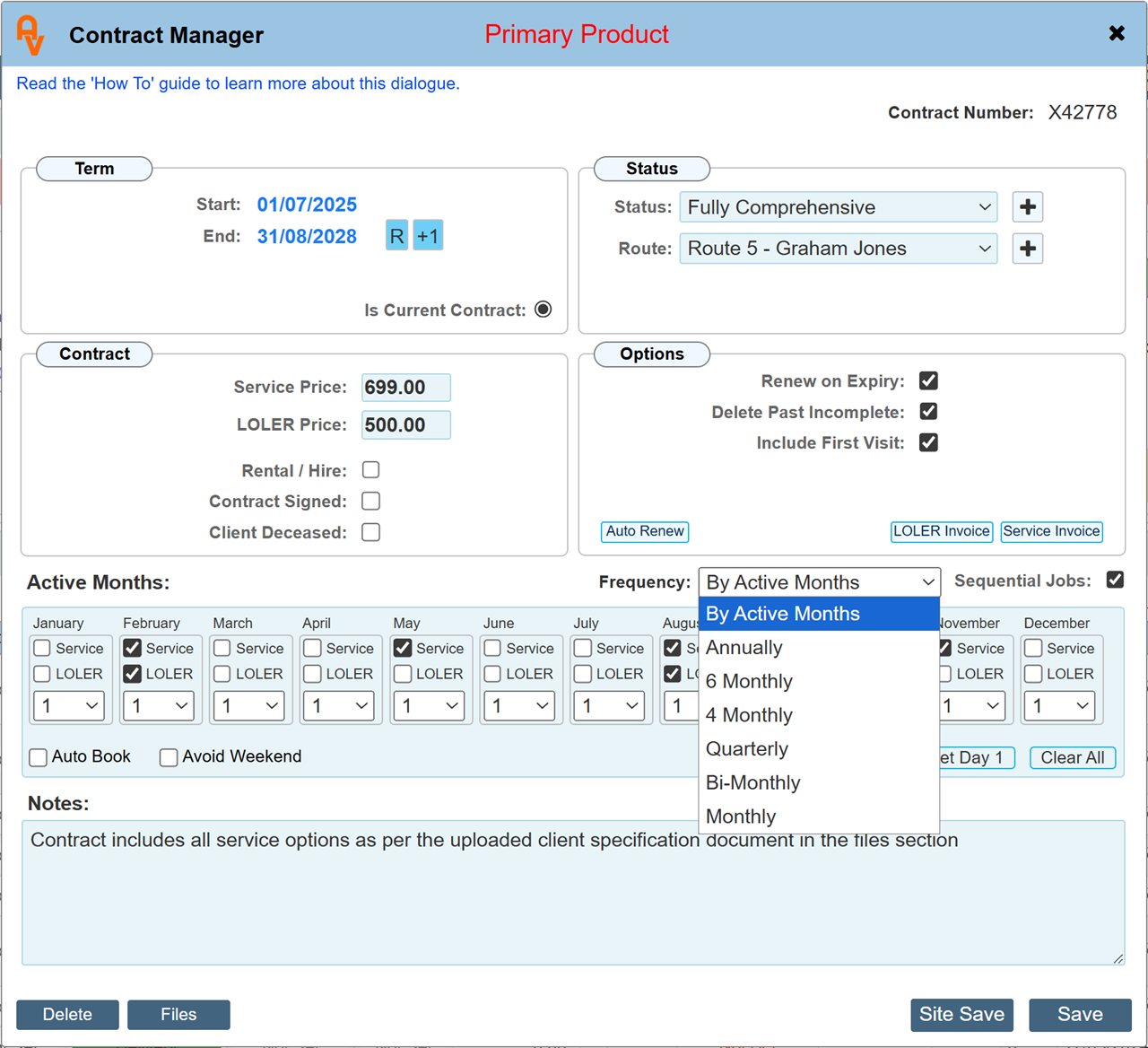The height and width of the screenshot is (1048, 1148).
Task: Open the Status dropdown Fully Comprehensive
Action: 839,207
